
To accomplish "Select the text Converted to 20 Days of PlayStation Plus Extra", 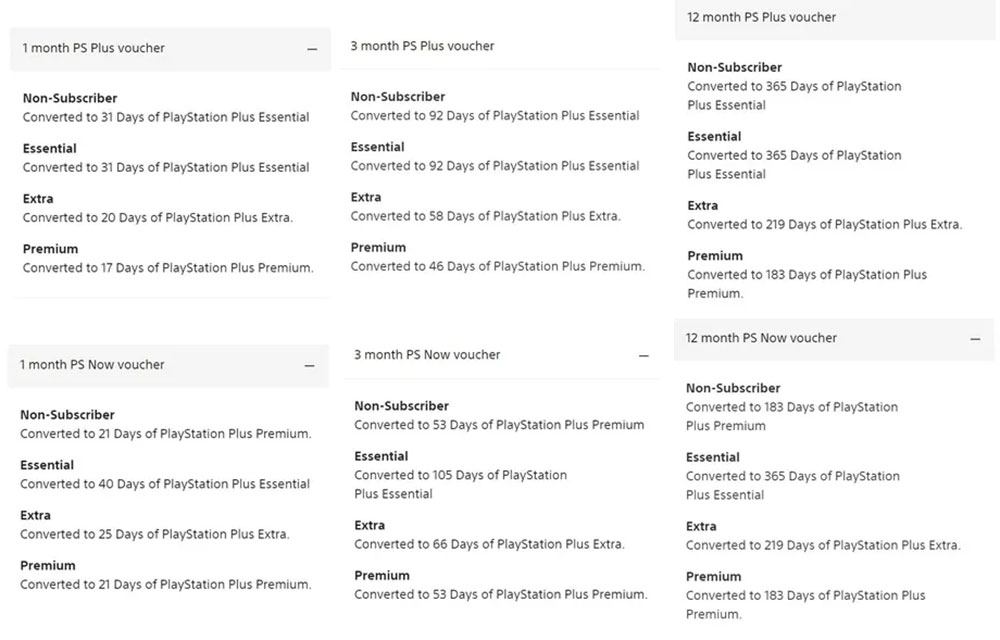I will click(x=158, y=217).
